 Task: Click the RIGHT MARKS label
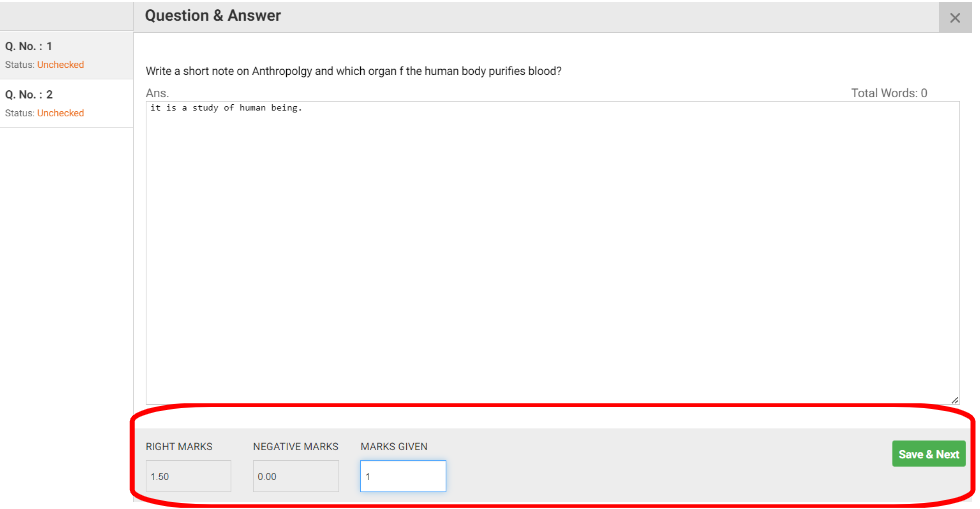179,447
